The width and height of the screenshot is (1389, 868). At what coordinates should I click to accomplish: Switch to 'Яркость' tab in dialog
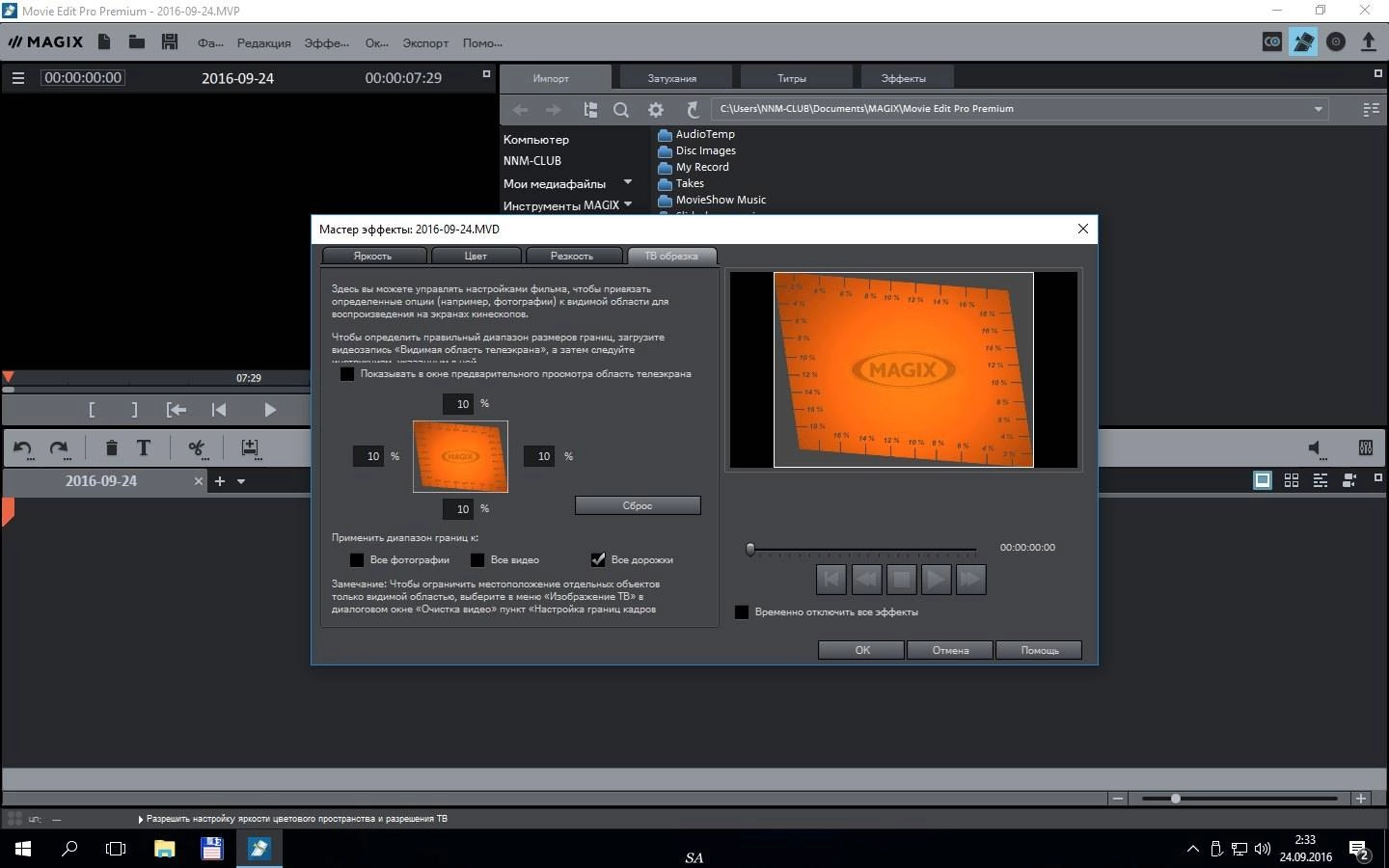point(373,256)
